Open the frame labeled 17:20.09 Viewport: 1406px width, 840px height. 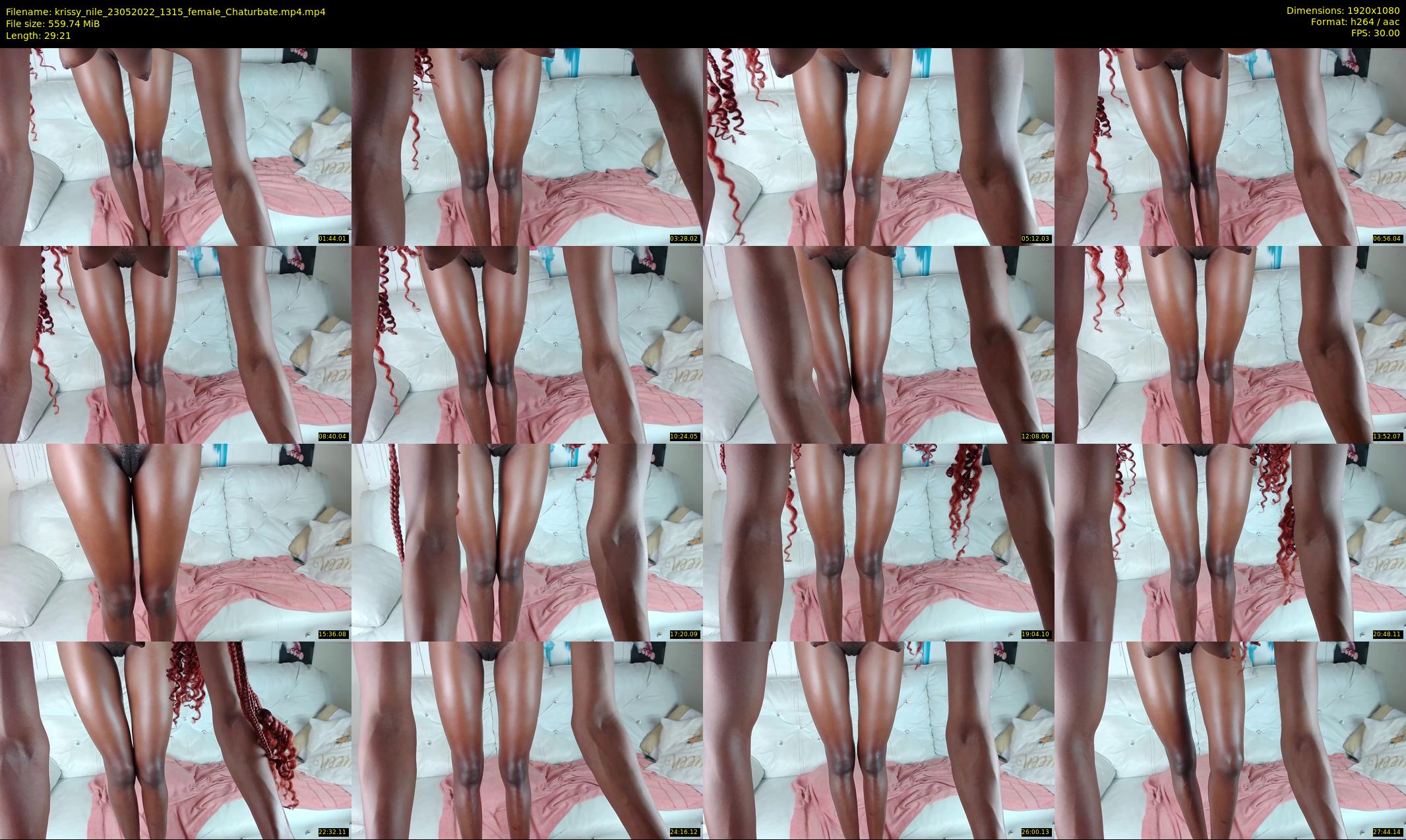coord(527,542)
